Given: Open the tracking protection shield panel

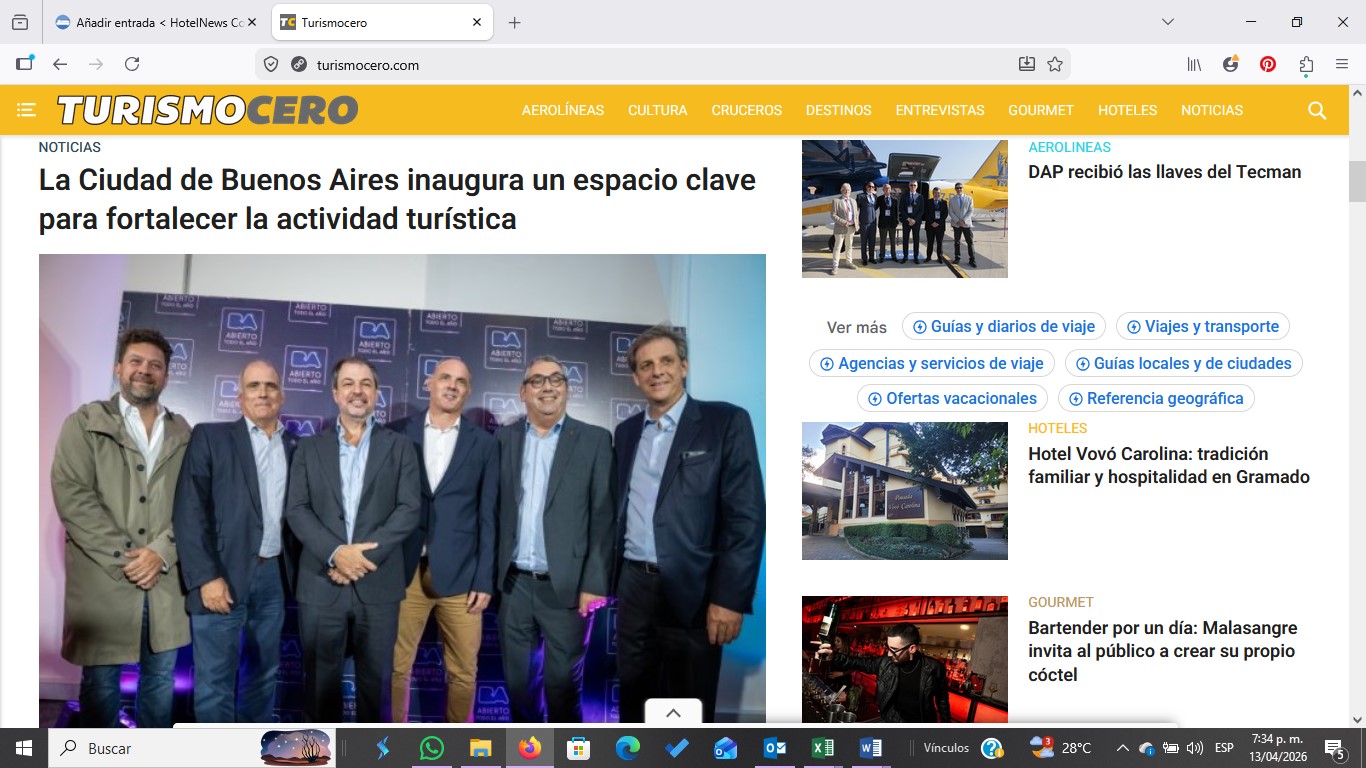Looking at the screenshot, I should click(x=271, y=63).
